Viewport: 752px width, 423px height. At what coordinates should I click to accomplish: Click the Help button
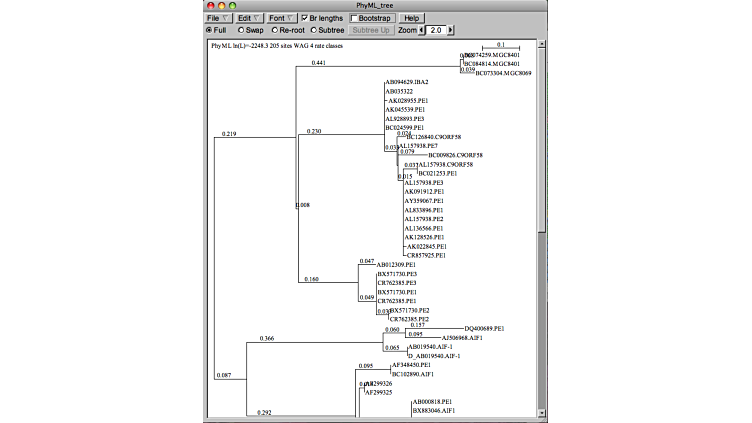(411, 18)
